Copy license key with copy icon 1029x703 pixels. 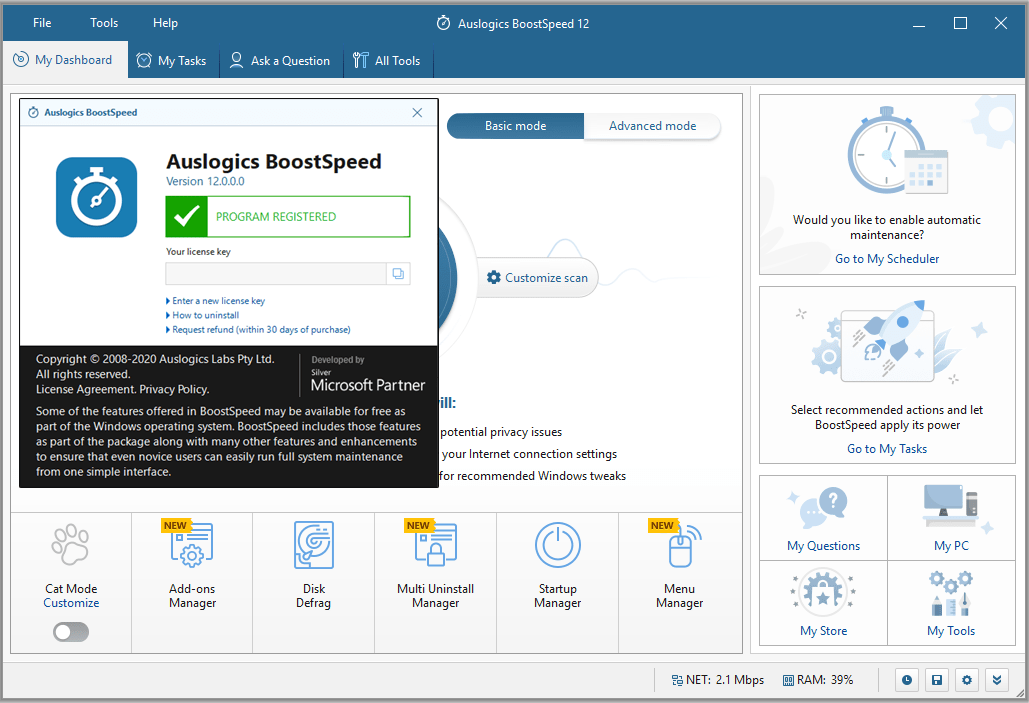click(398, 274)
